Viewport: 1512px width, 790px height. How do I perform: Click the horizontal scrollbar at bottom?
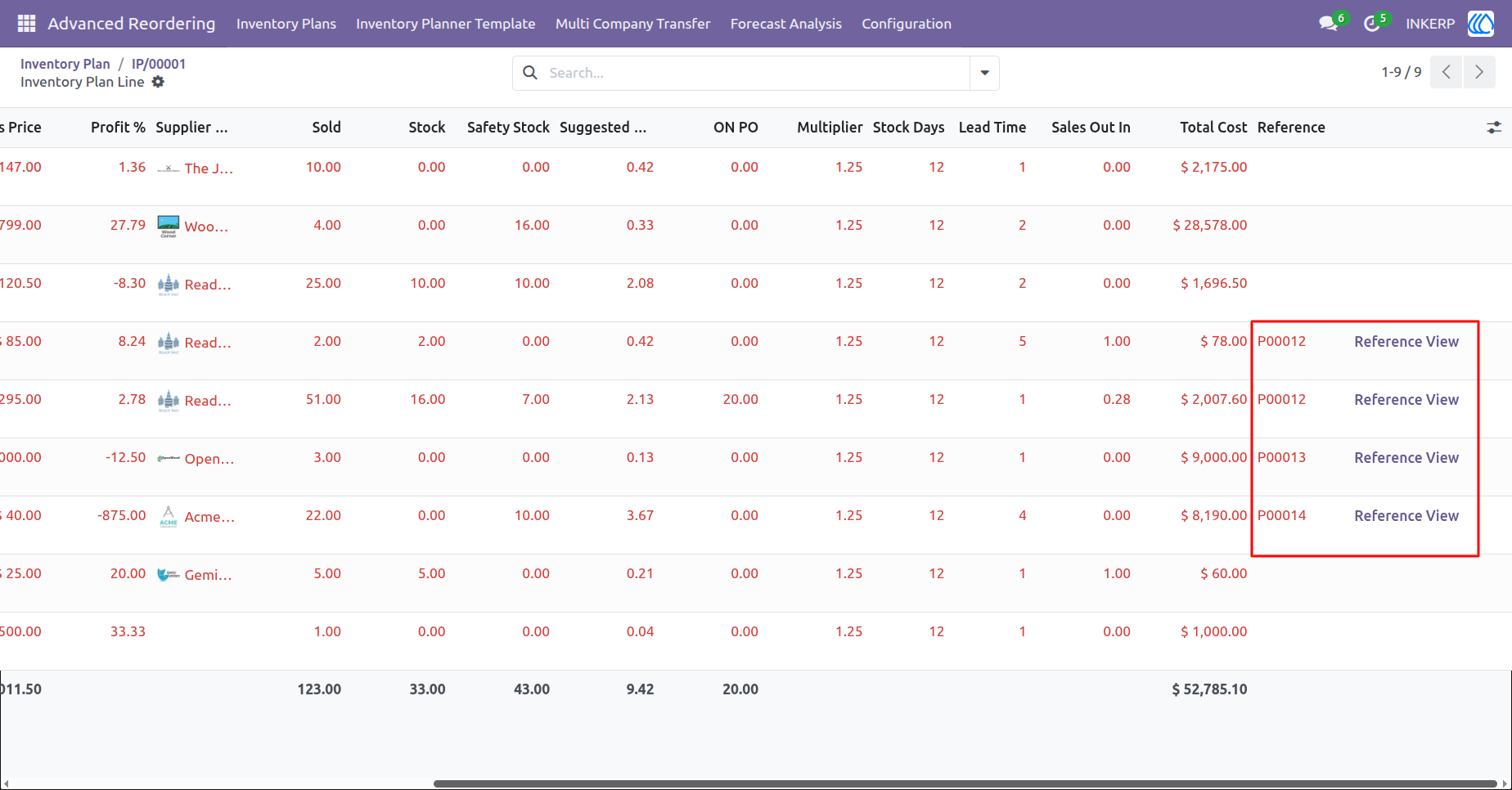pyautogui.click(x=965, y=783)
